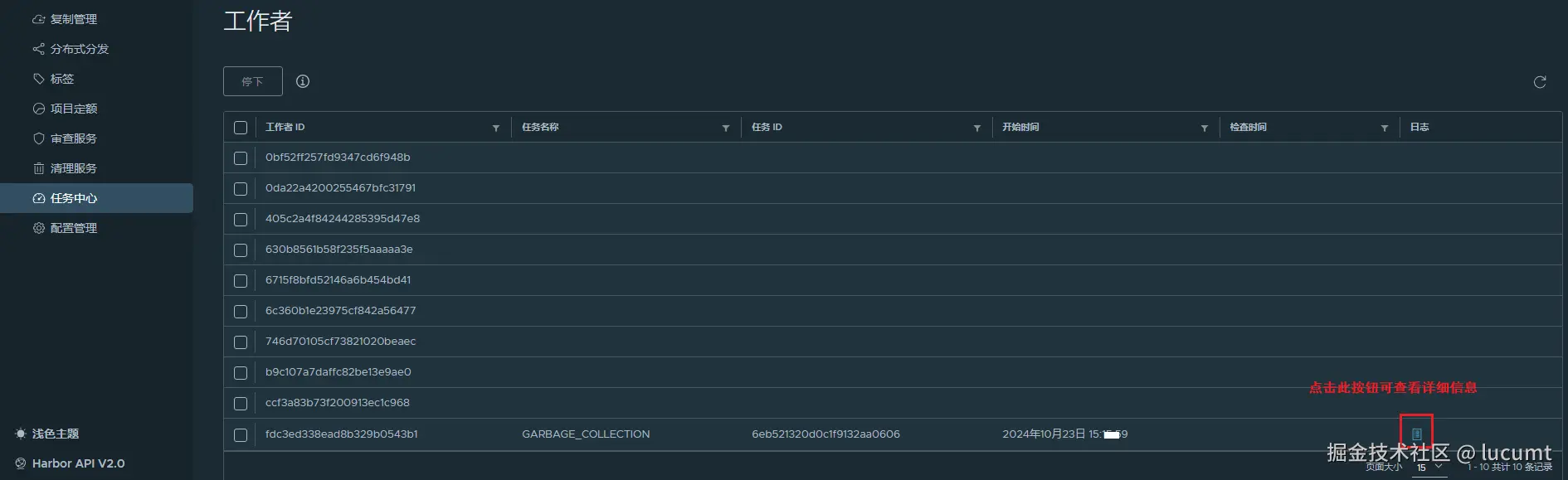Click the filter icon in 工作者 ID column
The image size is (1568, 480).
496,128
